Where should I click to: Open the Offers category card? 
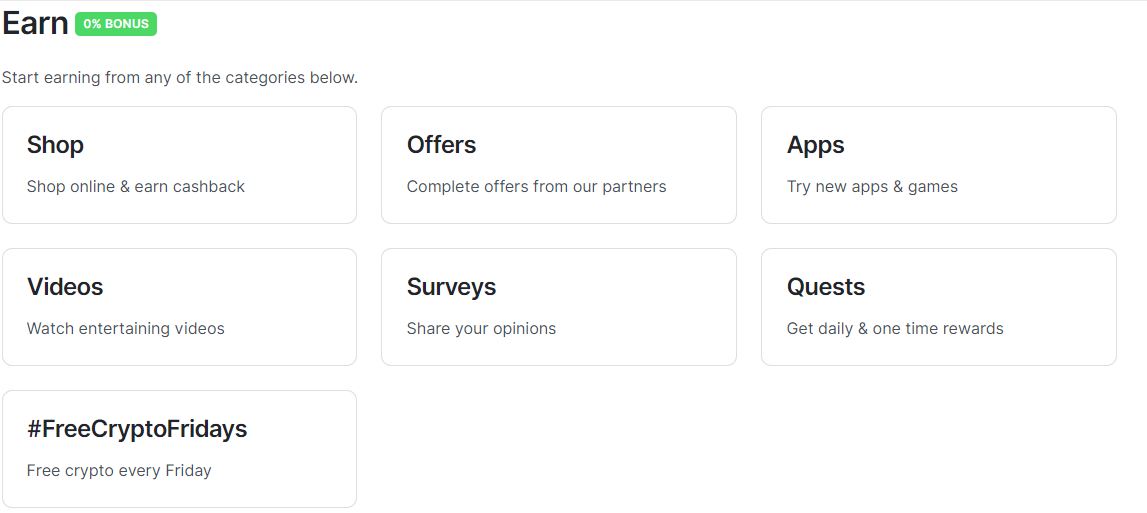[x=558, y=165]
